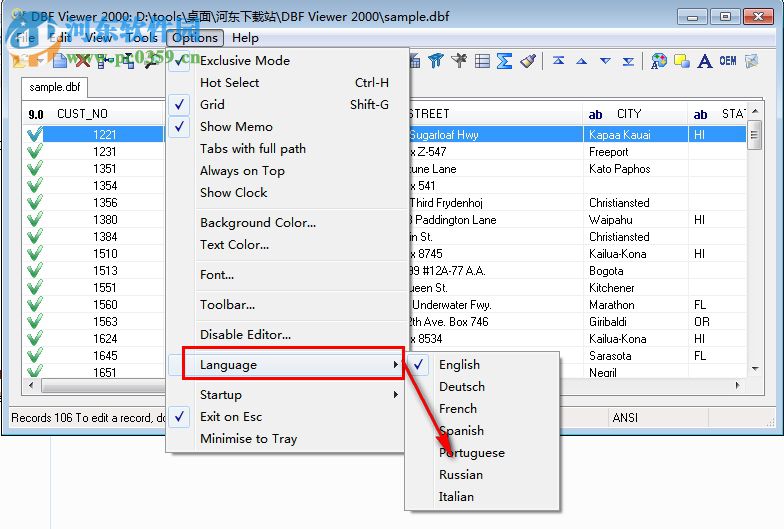
Task: Click cell with customer number 1510
Action: point(105,254)
